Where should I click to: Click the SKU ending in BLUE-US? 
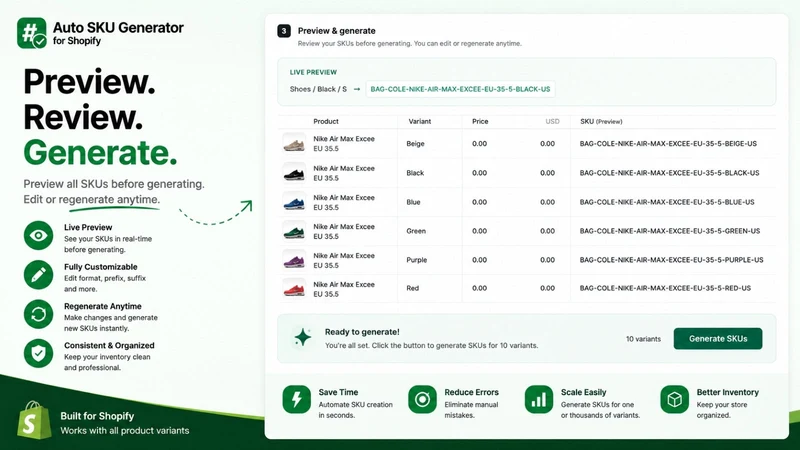coord(667,202)
